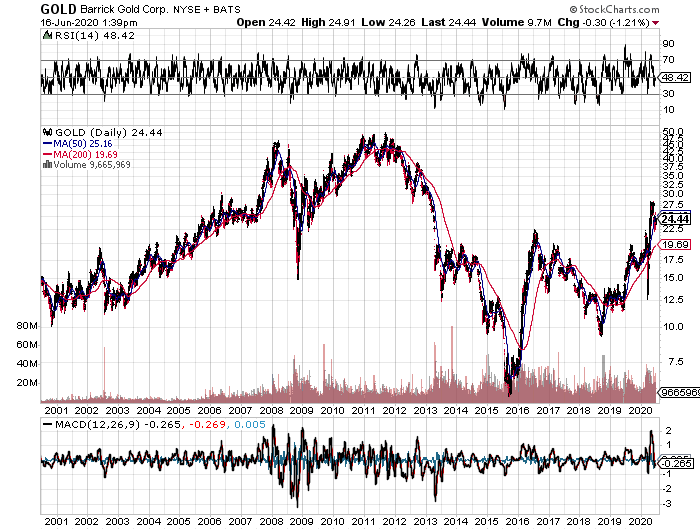Click the 'RSI(14) 48.42' panel label
Image resolution: width=700 pixels, height=530 pixels.
point(95,35)
